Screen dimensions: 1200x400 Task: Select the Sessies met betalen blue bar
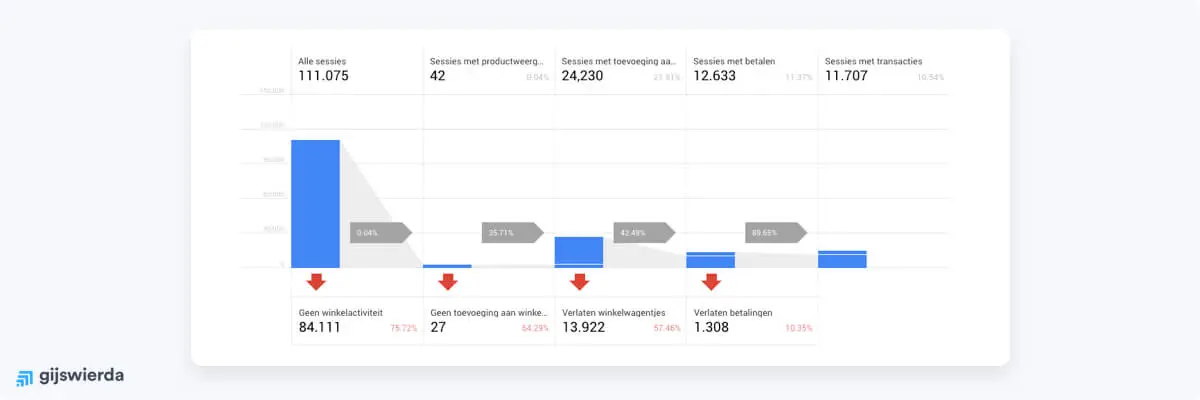pos(711,260)
